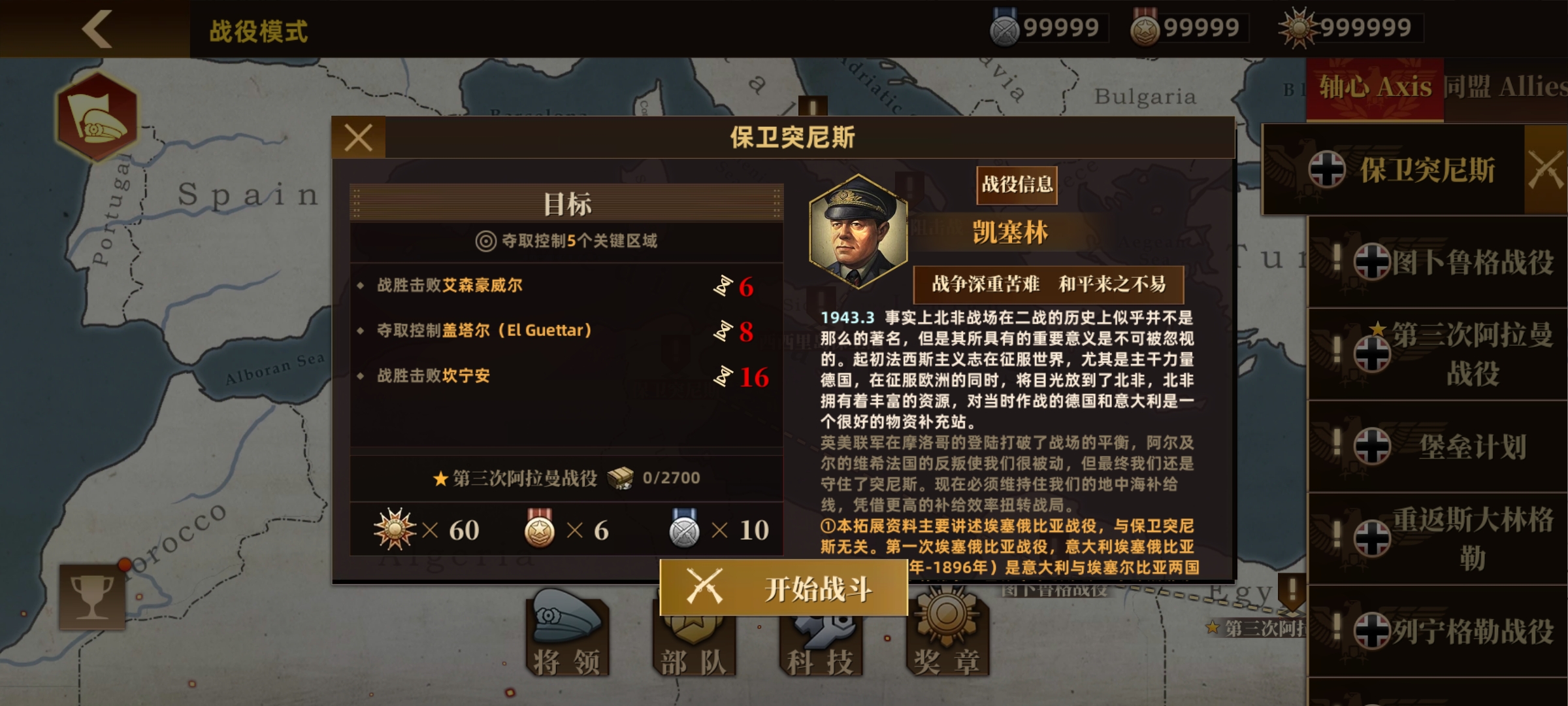Select 堡垒计划 campaign entry

click(x=1437, y=447)
